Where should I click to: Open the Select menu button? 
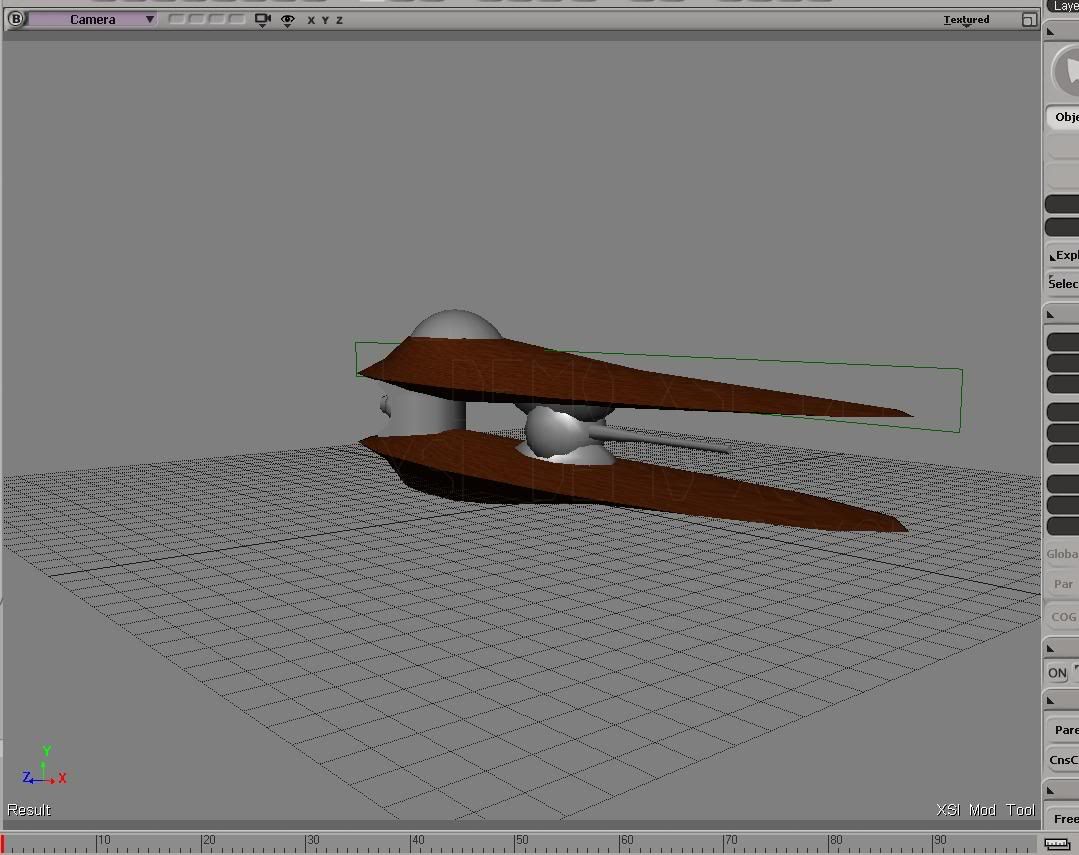(x=1063, y=283)
